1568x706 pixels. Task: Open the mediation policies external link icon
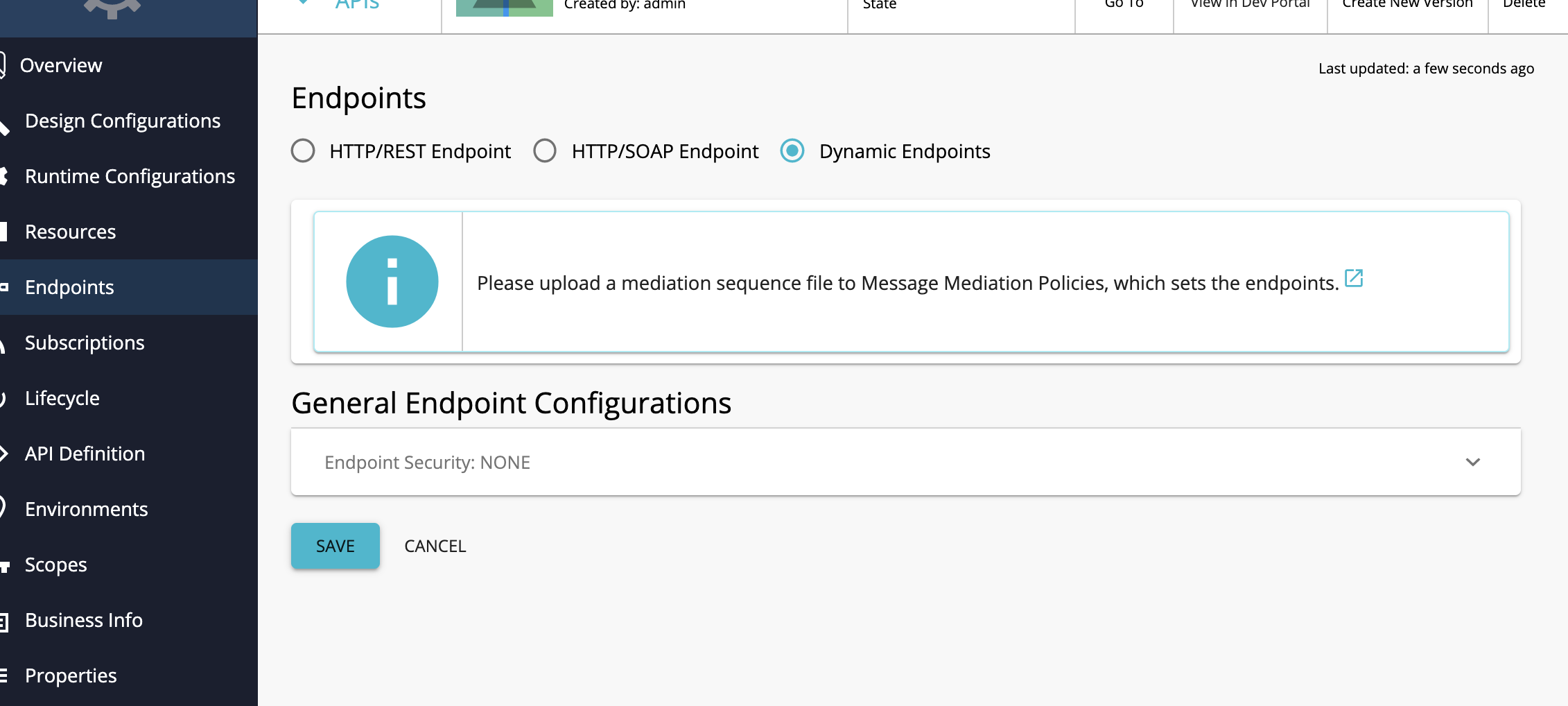click(1354, 278)
